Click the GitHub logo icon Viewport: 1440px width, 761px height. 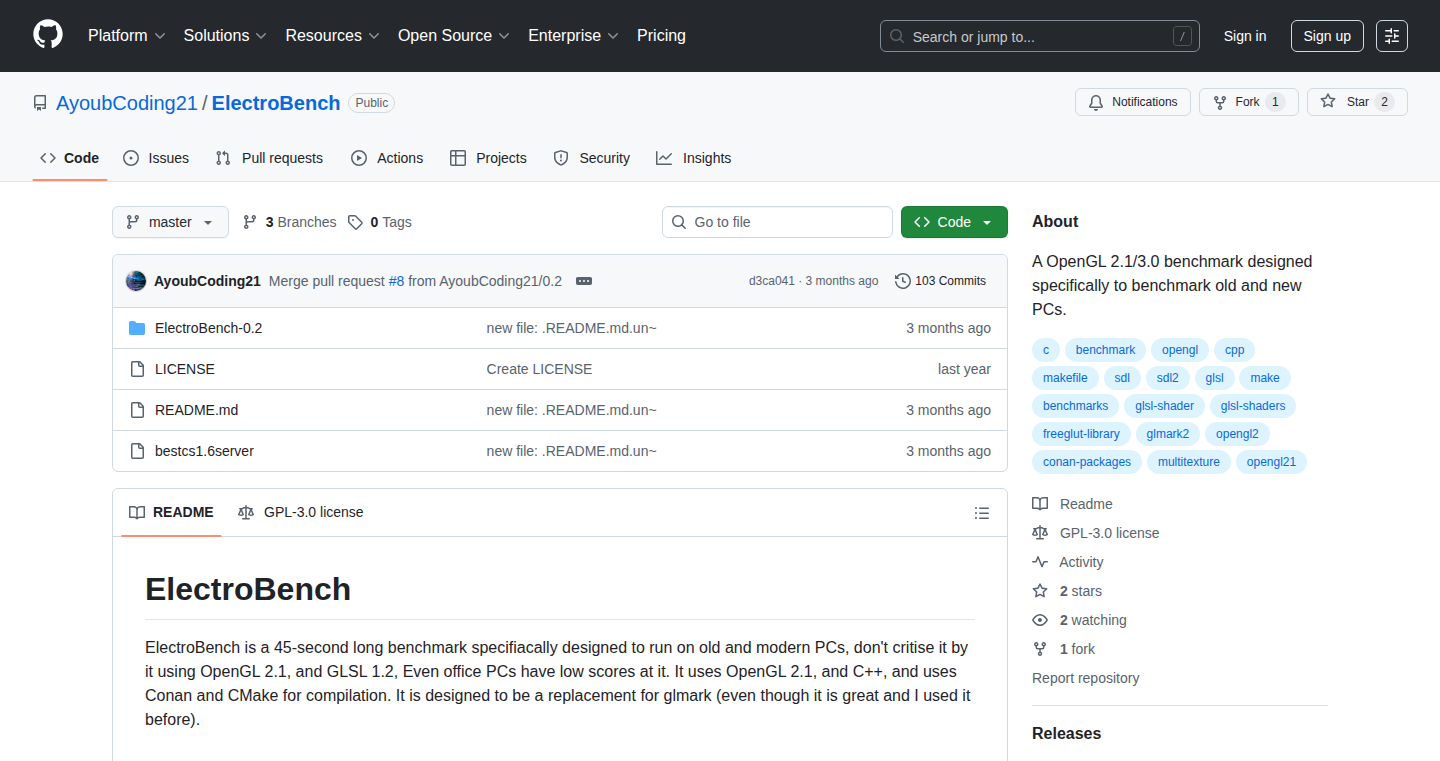point(48,35)
